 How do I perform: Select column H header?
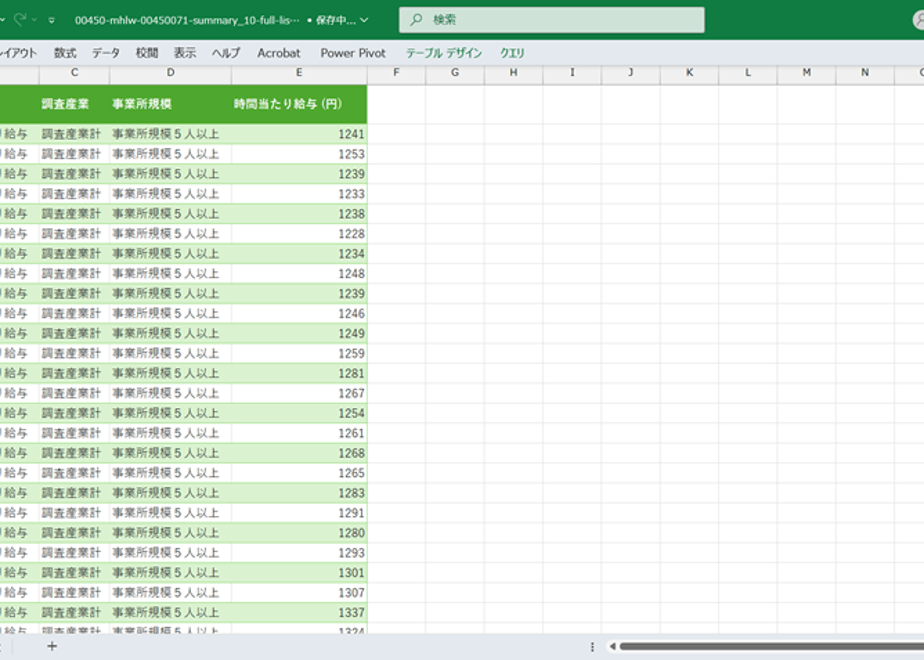(x=513, y=72)
